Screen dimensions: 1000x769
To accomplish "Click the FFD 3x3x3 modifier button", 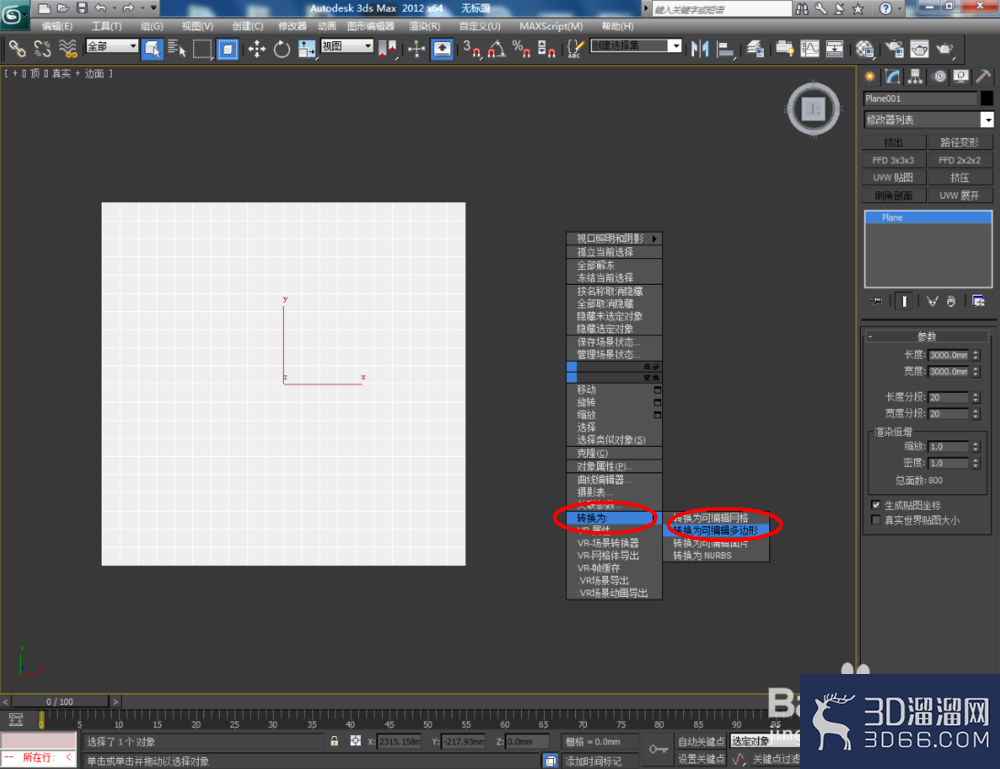I will click(x=893, y=160).
